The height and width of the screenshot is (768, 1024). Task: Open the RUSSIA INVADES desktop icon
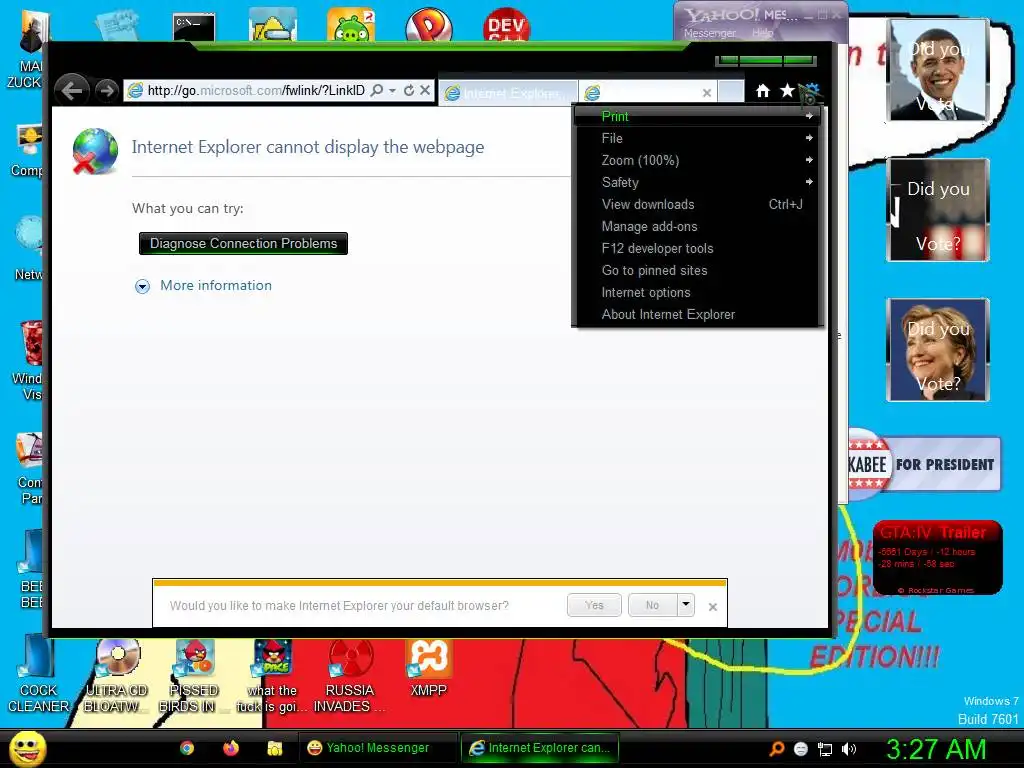tap(349, 675)
